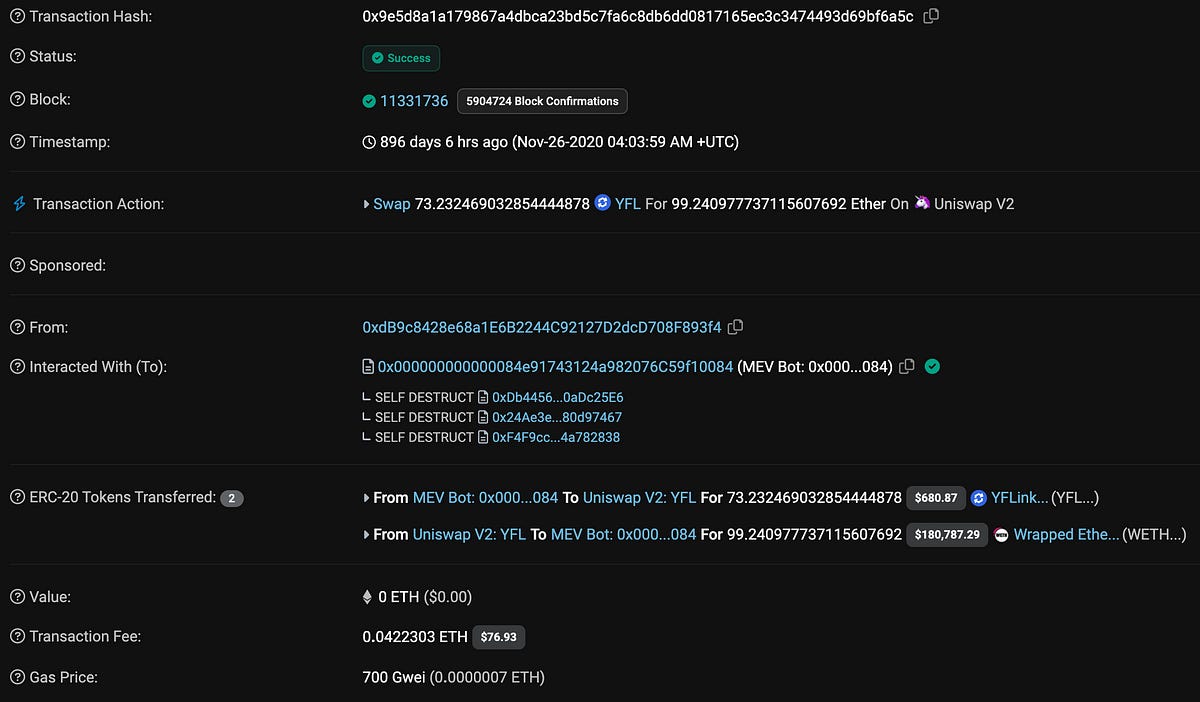This screenshot has width=1200, height=702.
Task: Click the Ether diamond icon beside 0 ETH
Action: [x=367, y=597]
